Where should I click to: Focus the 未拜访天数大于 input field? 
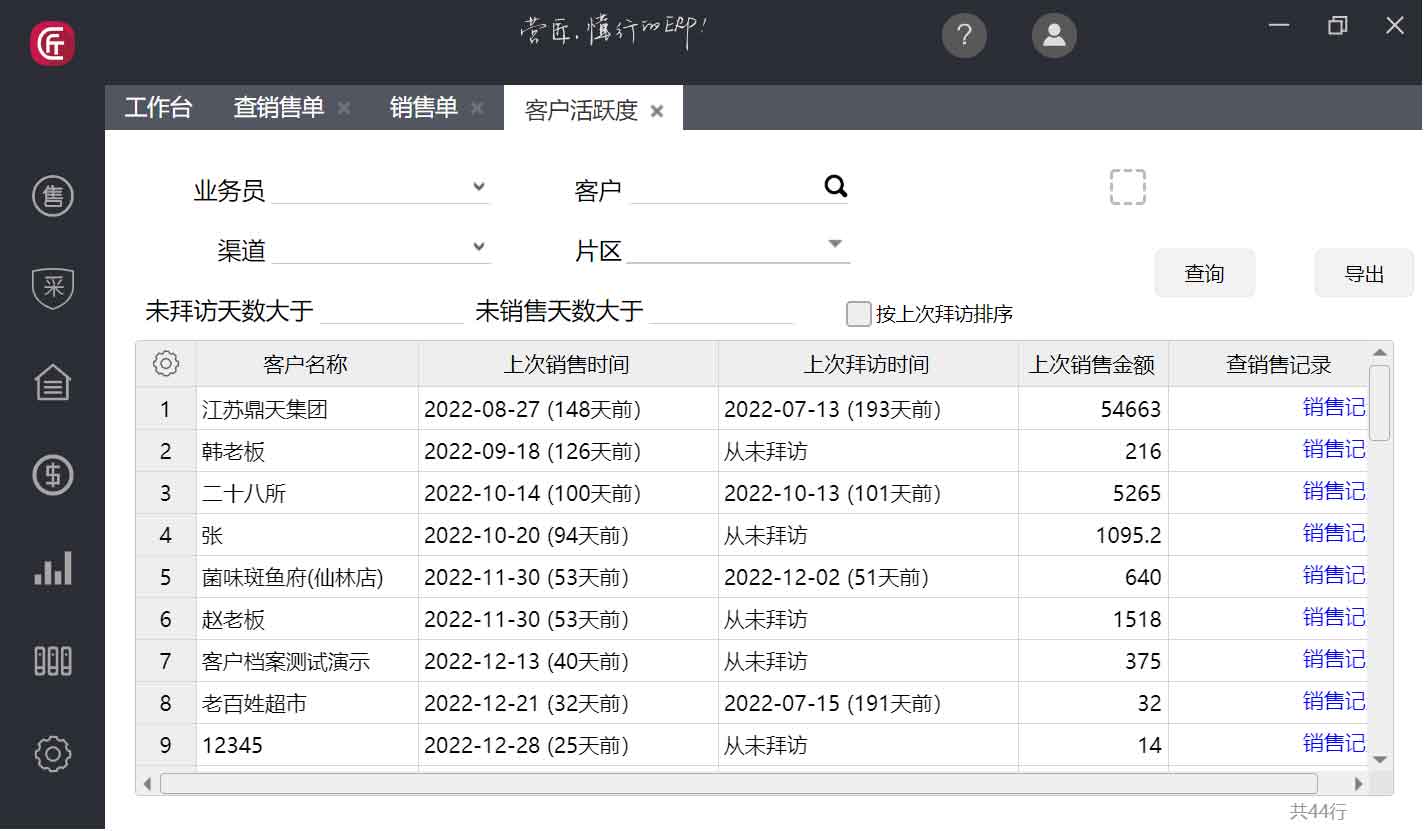coord(392,311)
